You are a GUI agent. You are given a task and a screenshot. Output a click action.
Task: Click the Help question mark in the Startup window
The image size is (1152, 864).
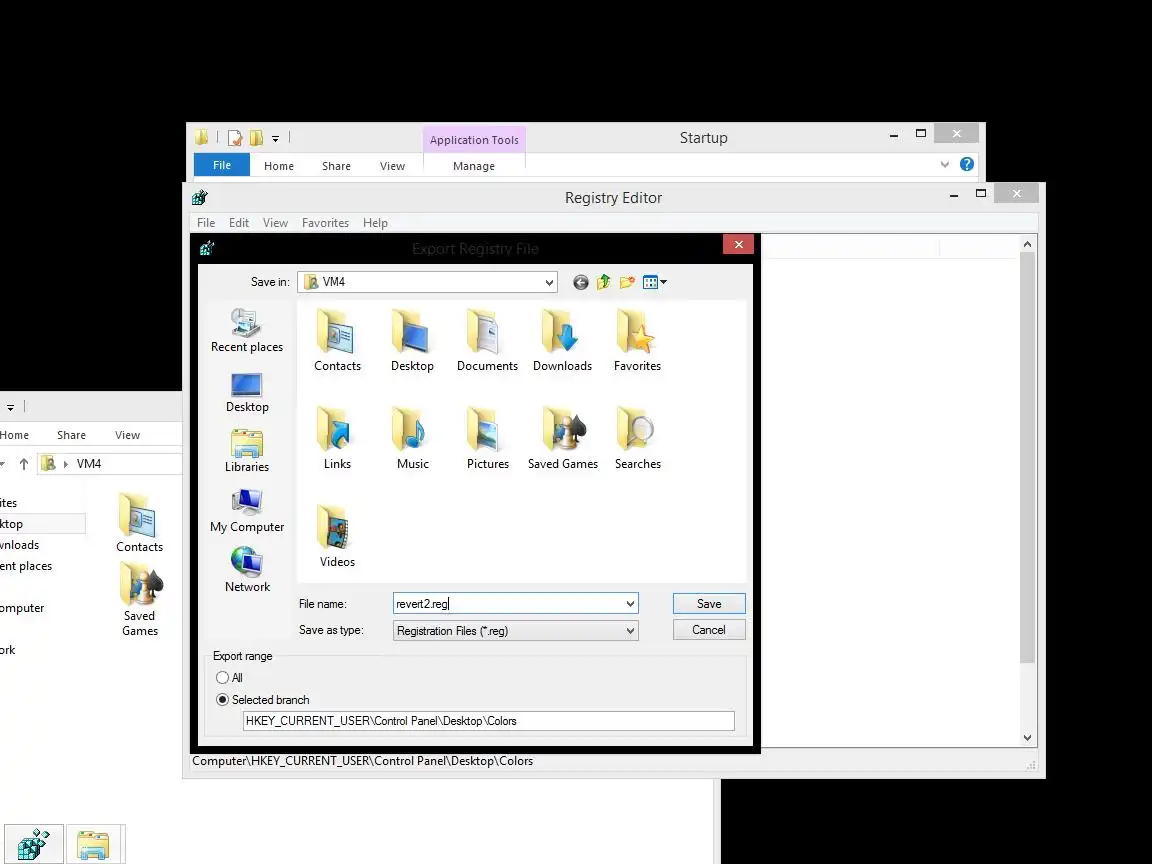tap(967, 165)
